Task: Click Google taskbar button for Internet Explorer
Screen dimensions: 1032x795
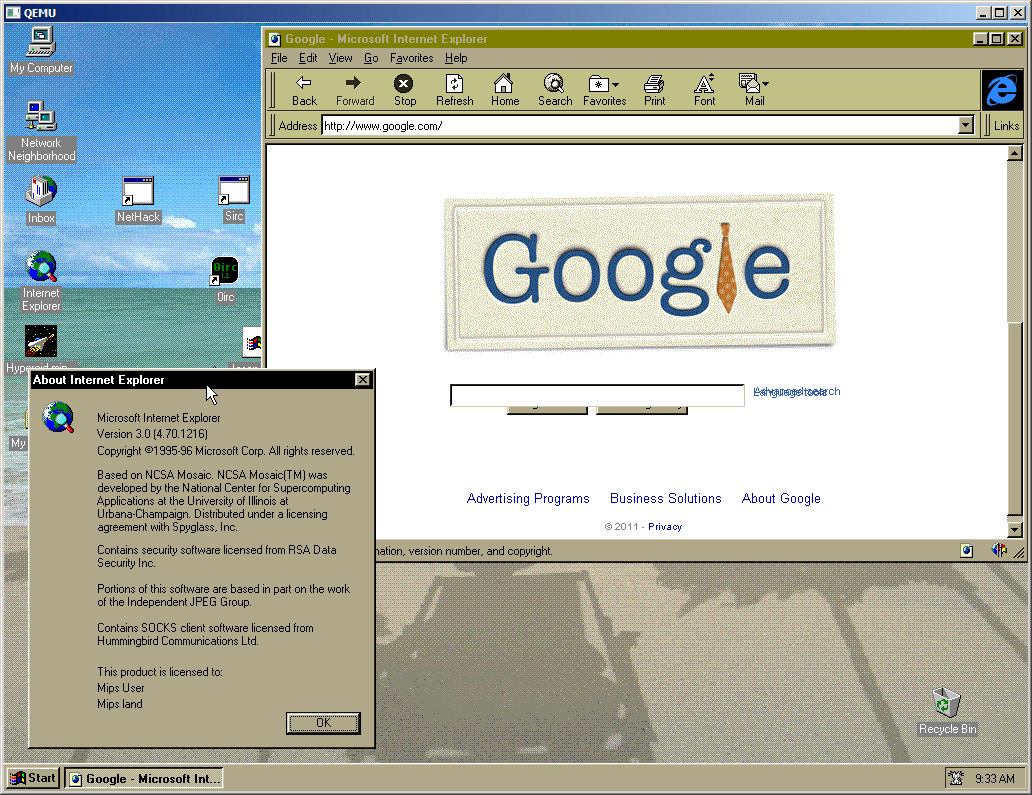Action: (x=144, y=779)
